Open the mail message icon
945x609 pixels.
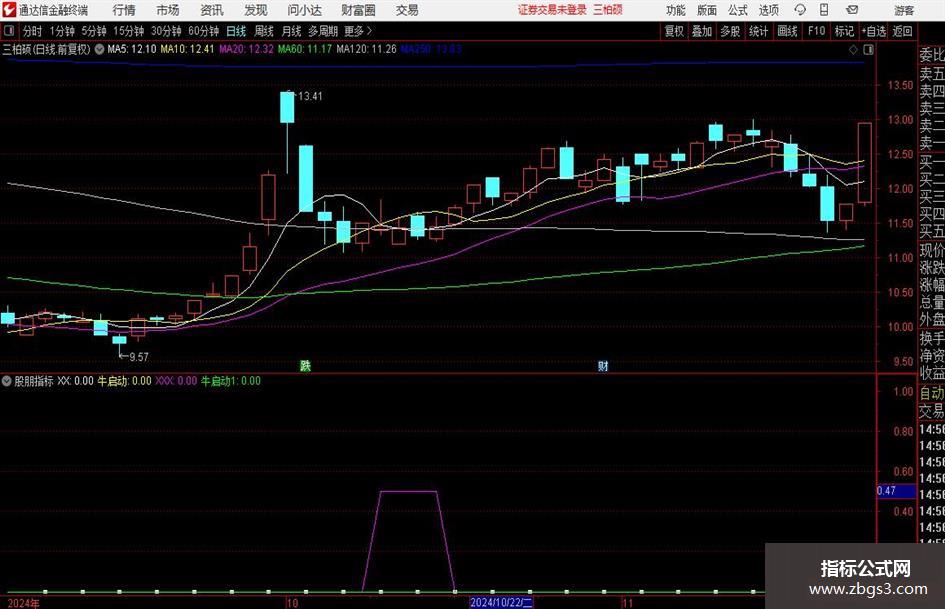tap(852, 10)
